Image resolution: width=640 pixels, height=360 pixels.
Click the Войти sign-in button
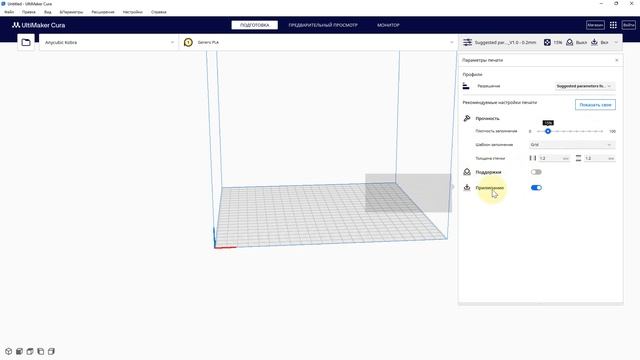click(629, 25)
